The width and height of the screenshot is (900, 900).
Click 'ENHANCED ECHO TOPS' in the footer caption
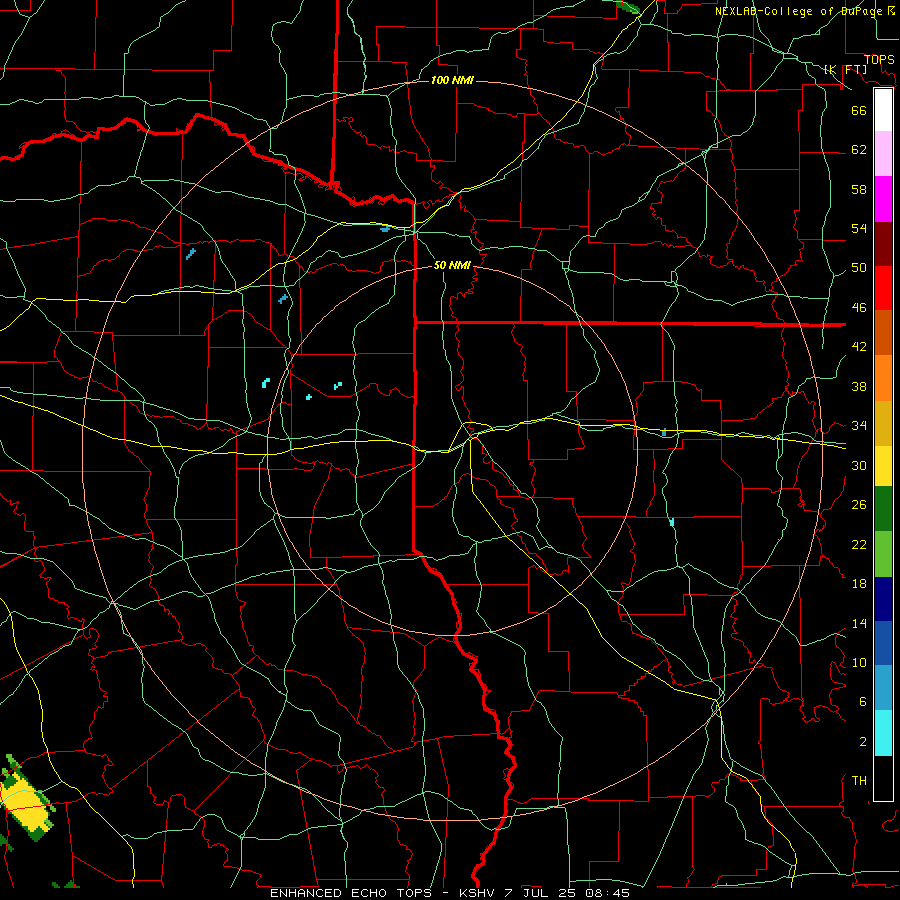click(351, 893)
